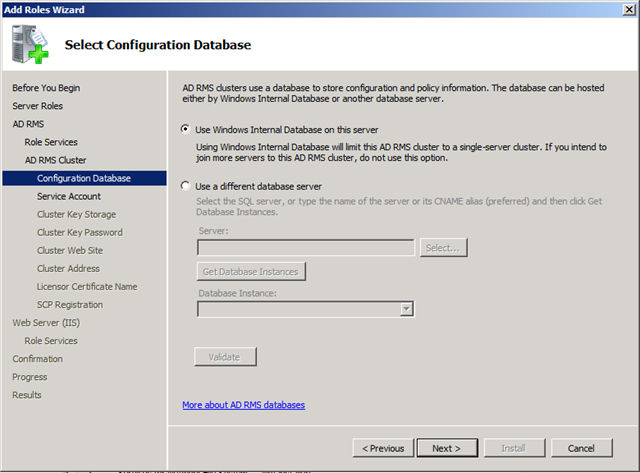Open More about AD RMS databases link
Image resolution: width=640 pixels, height=473 pixels.
(243, 405)
